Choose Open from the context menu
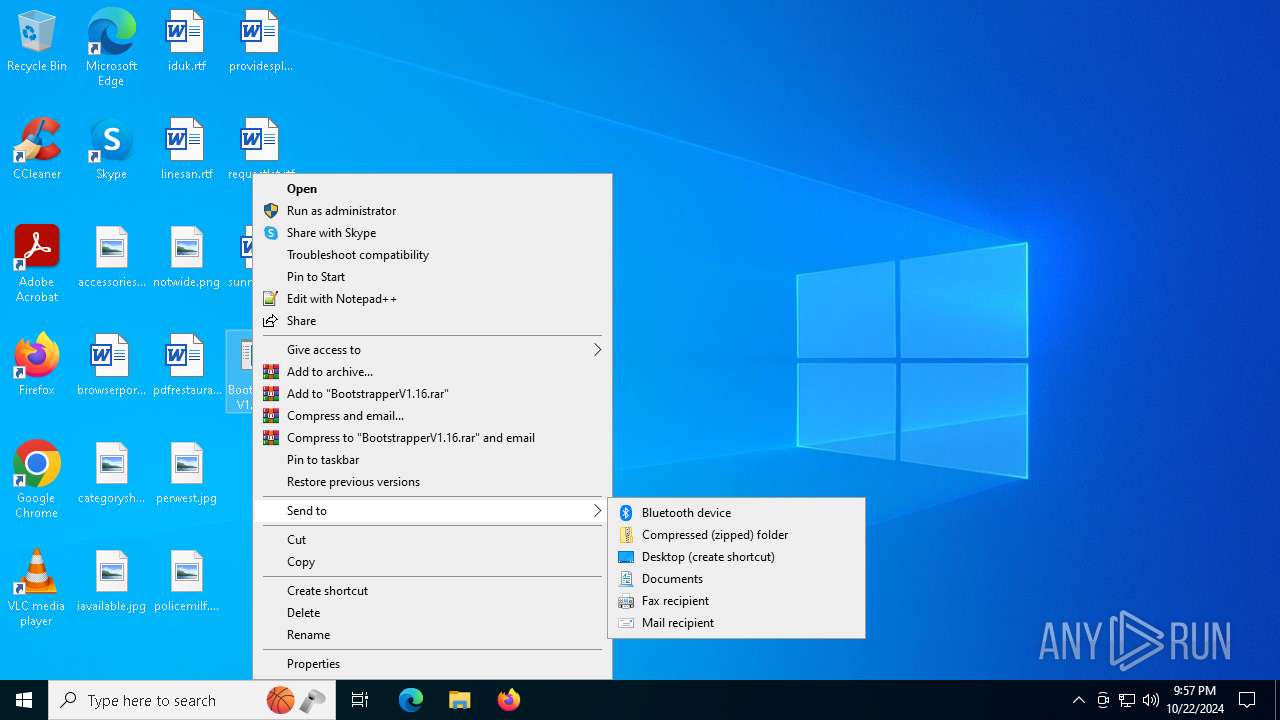1280x720 pixels. pyautogui.click(x=432, y=189)
